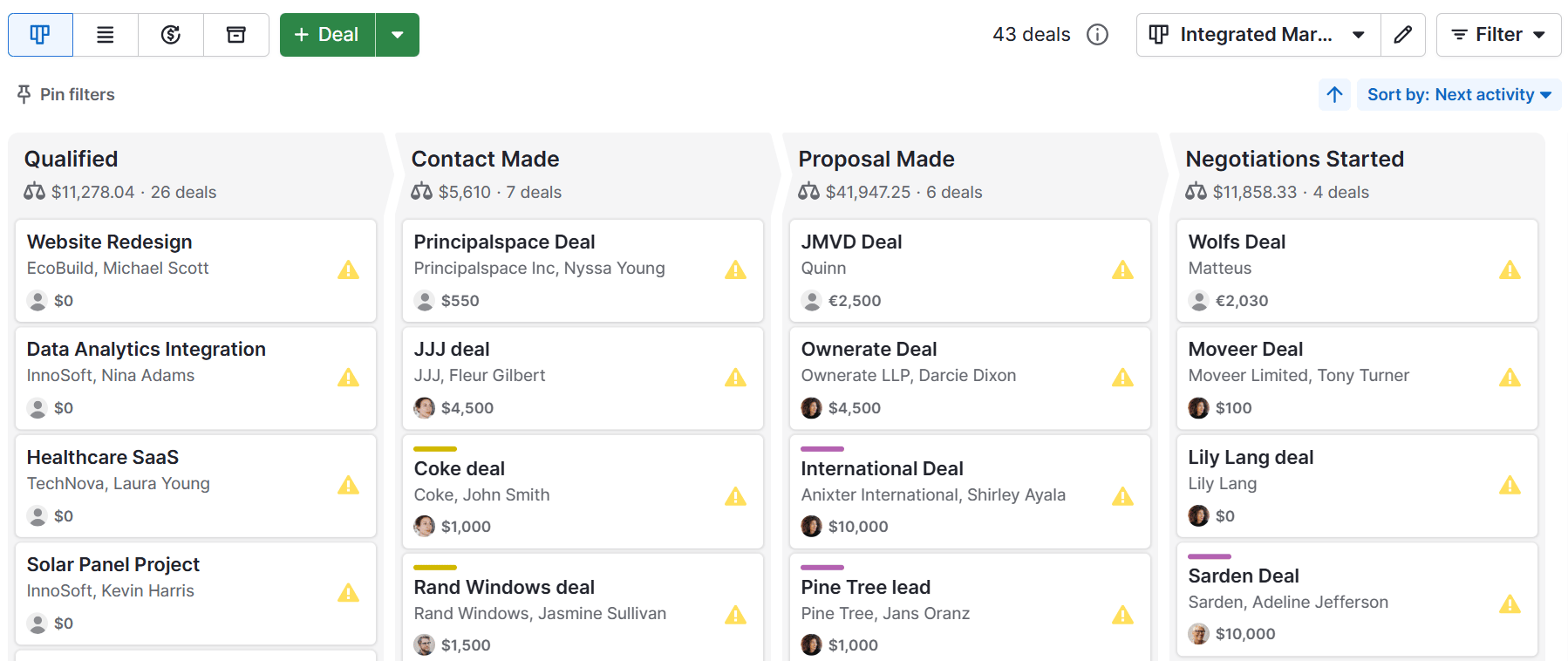
Task: Click purple label on International Deal
Action: pos(822,449)
